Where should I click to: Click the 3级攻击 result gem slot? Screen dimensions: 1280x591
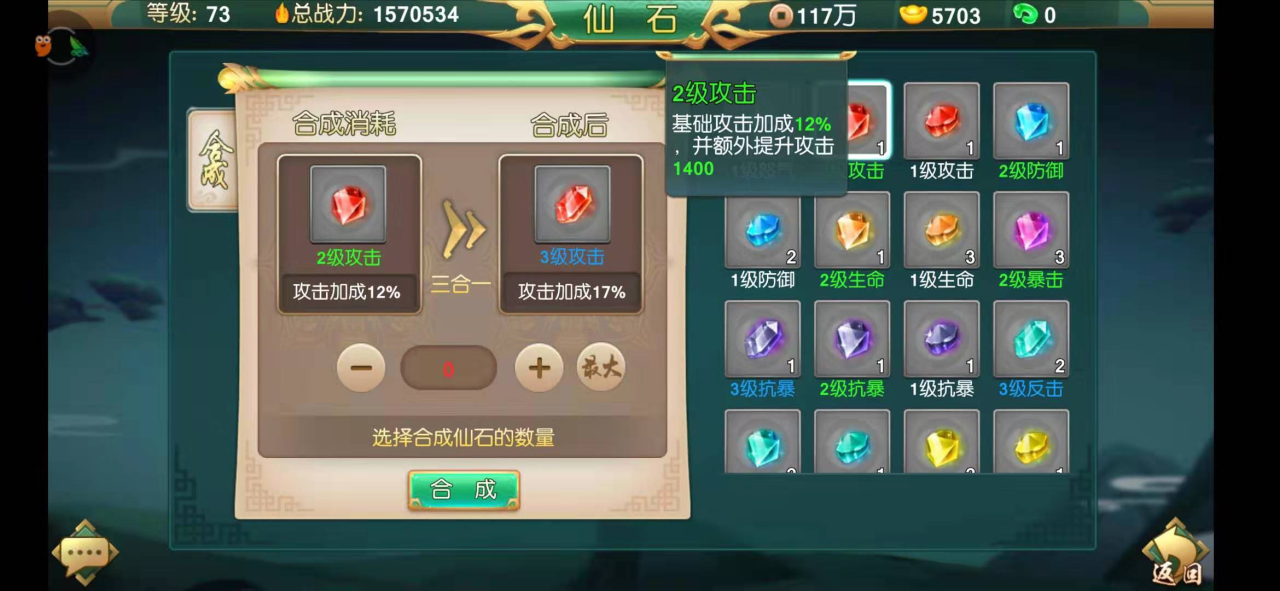[572, 204]
